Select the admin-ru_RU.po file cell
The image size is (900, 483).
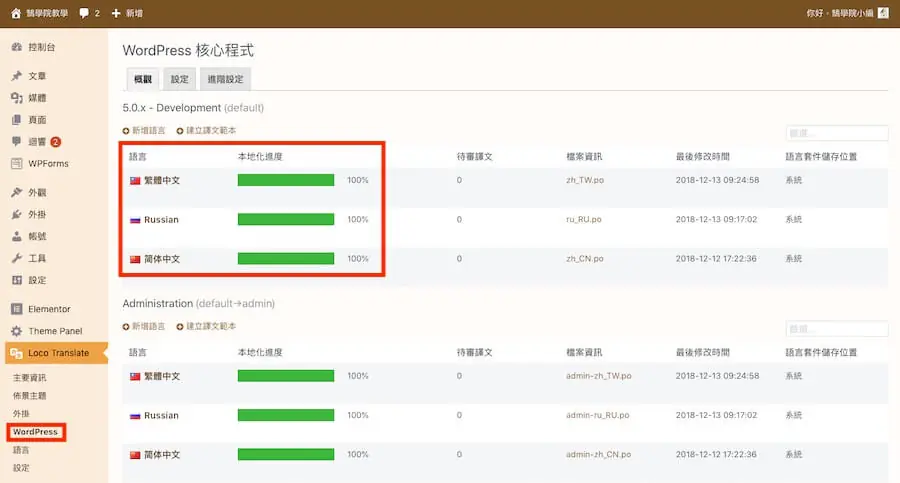tap(598, 415)
